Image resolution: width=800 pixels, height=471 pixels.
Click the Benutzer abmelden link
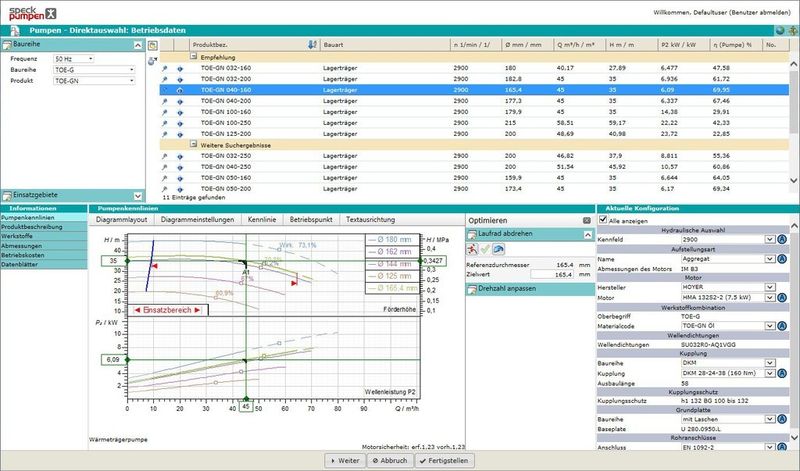[x=758, y=12]
